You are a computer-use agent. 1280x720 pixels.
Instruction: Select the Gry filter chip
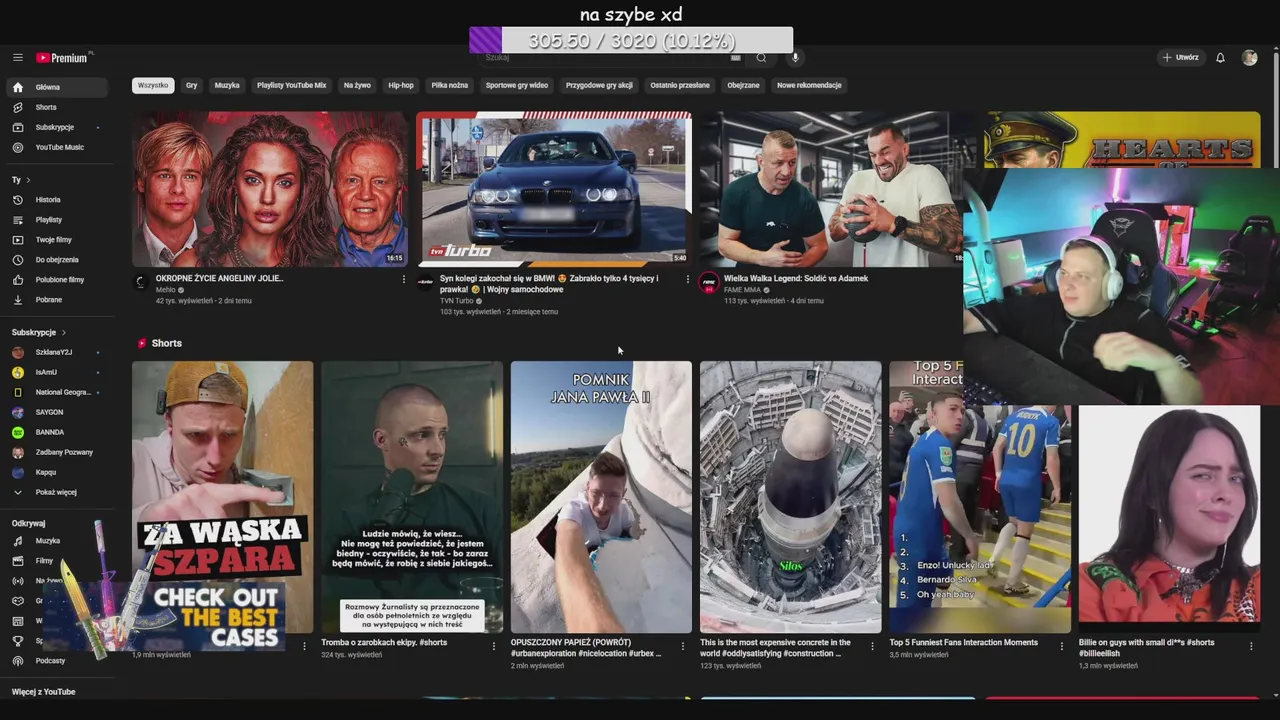click(x=191, y=85)
